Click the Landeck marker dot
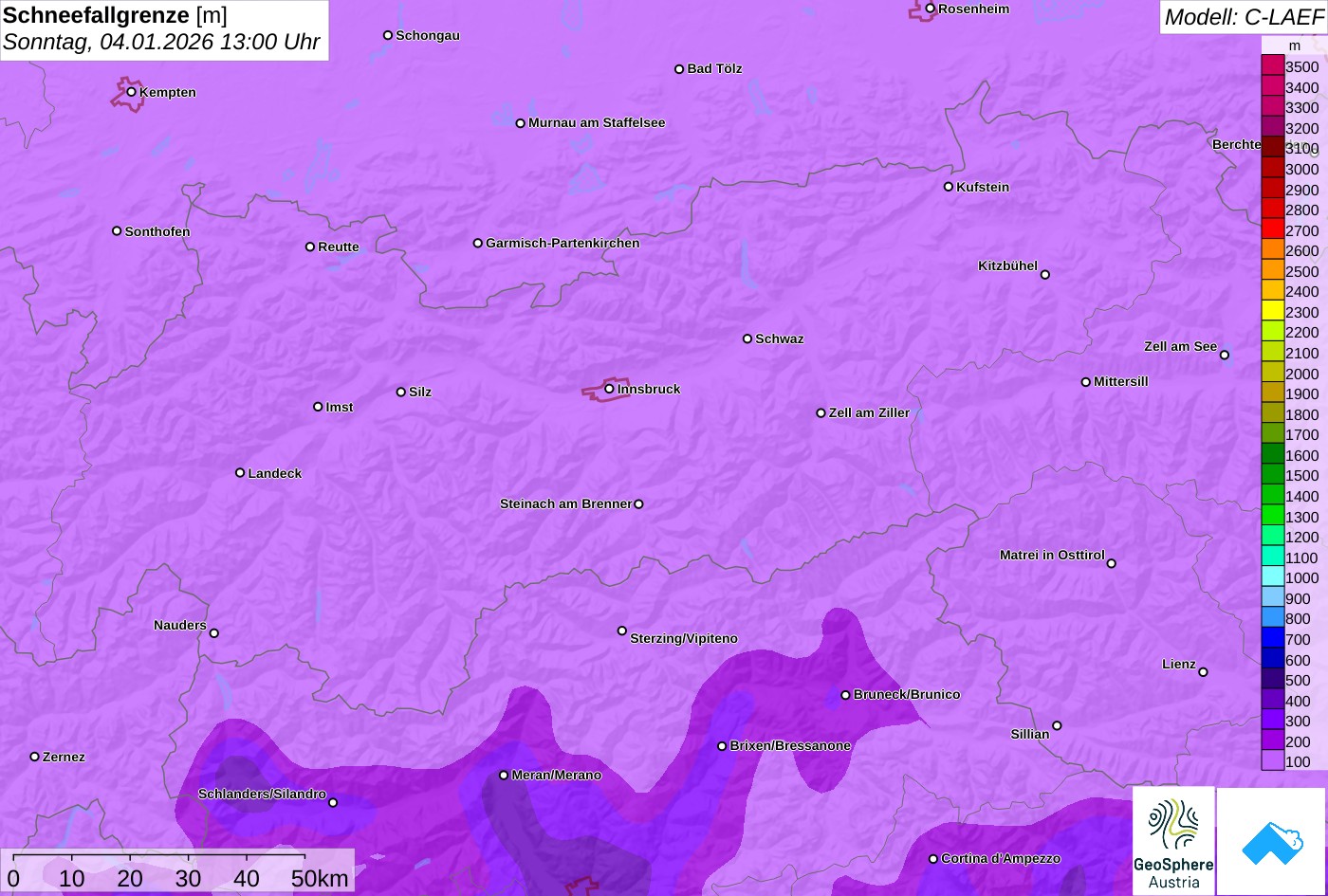This screenshot has width=1328, height=896. click(240, 473)
